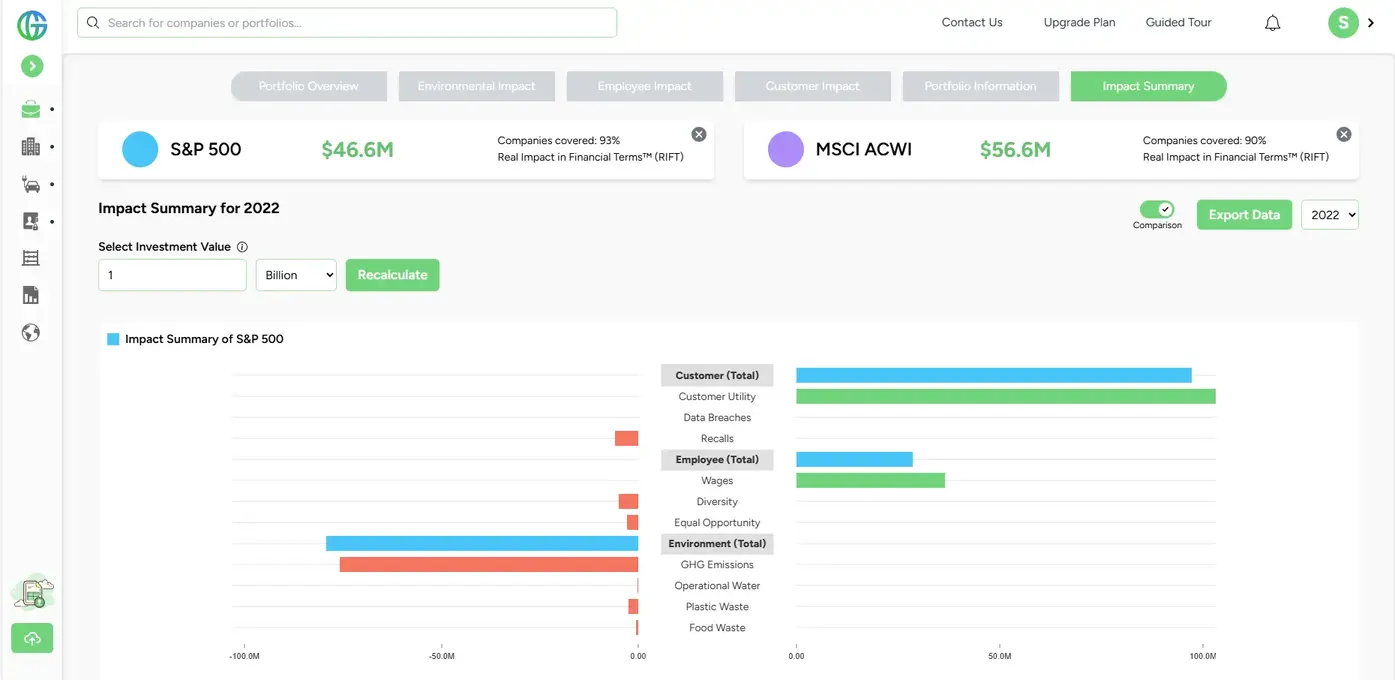Image resolution: width=1395 pixels, height=680 pixels.
Task: Click the Food Waste label
Action: [x=717, y=628]
